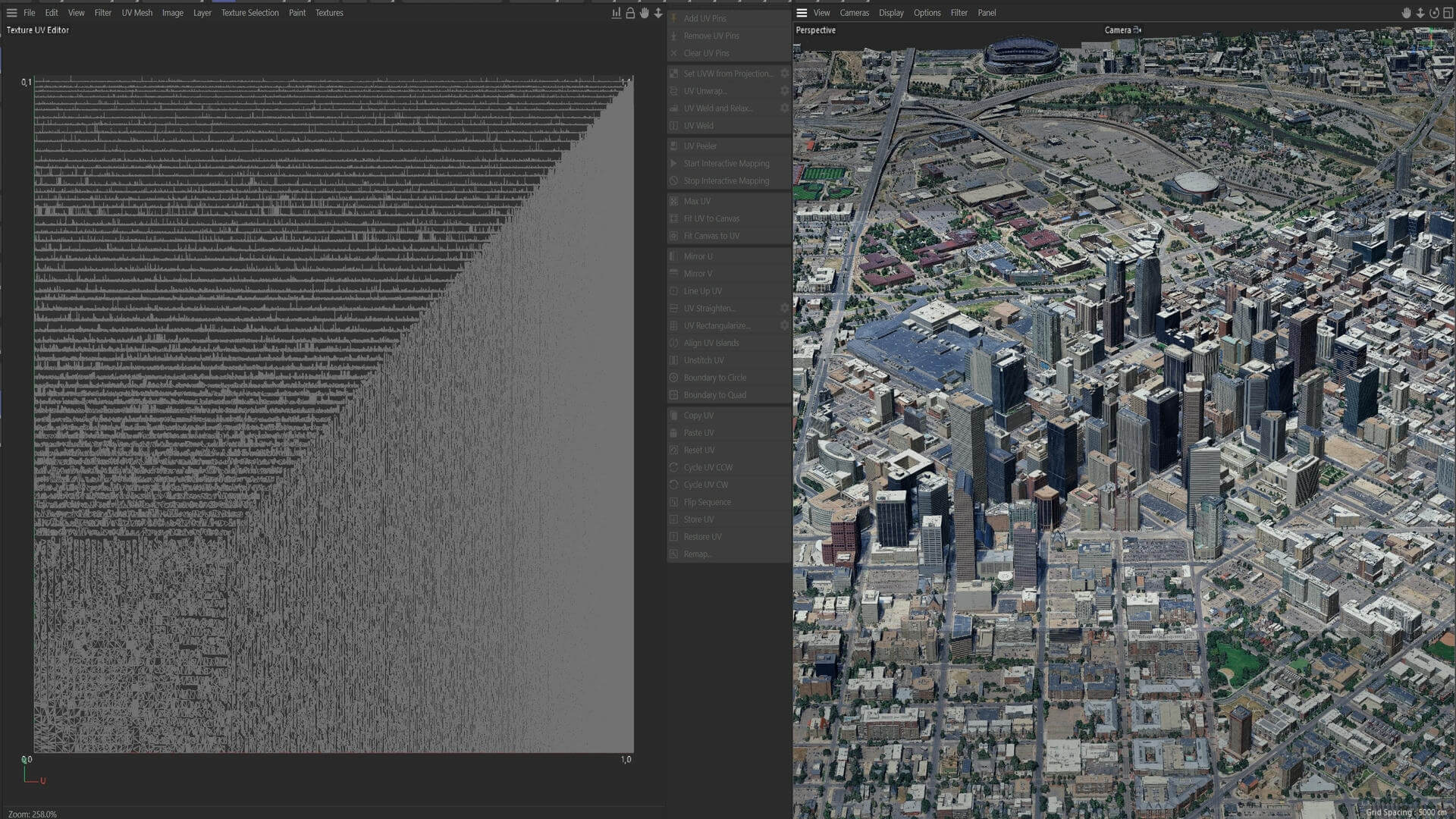Toggle the viewport maximize layout icon
The height and width of the screenshot is (819, 1456).
point(1448,13)
